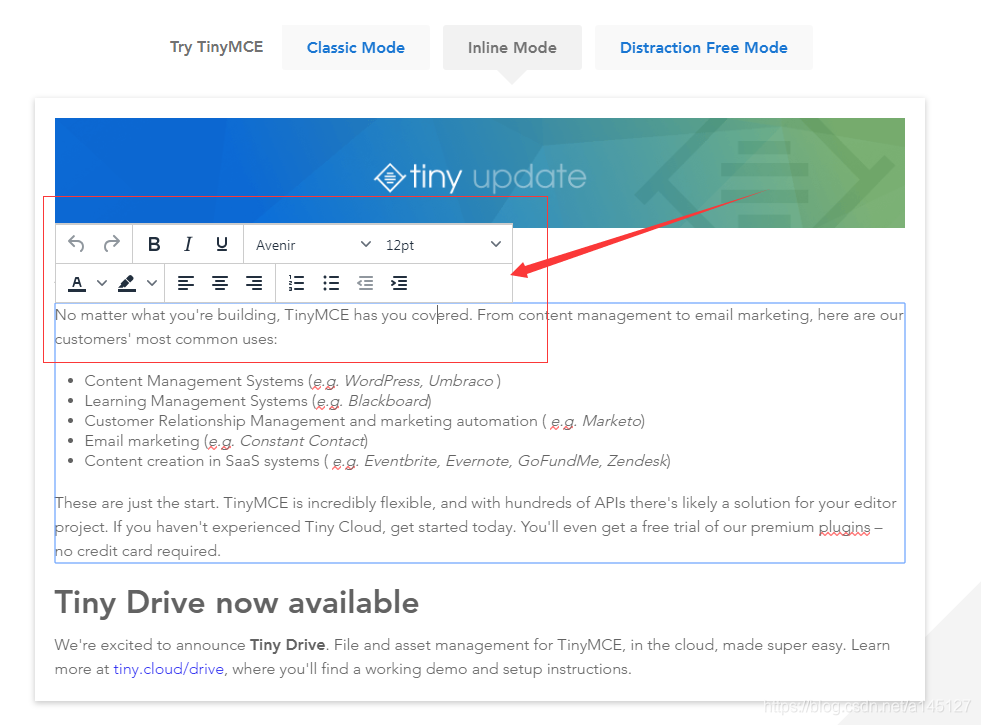Click the Customer Relationship Management bullet
Viewport: 981px width, 725px height.
tap(365, 421)
